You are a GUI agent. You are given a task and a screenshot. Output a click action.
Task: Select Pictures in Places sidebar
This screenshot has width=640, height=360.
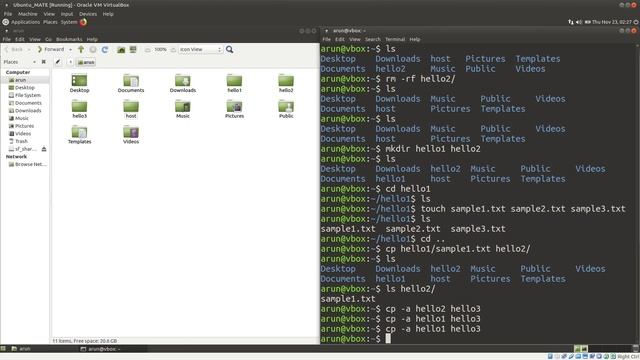[x=25, y=126]
